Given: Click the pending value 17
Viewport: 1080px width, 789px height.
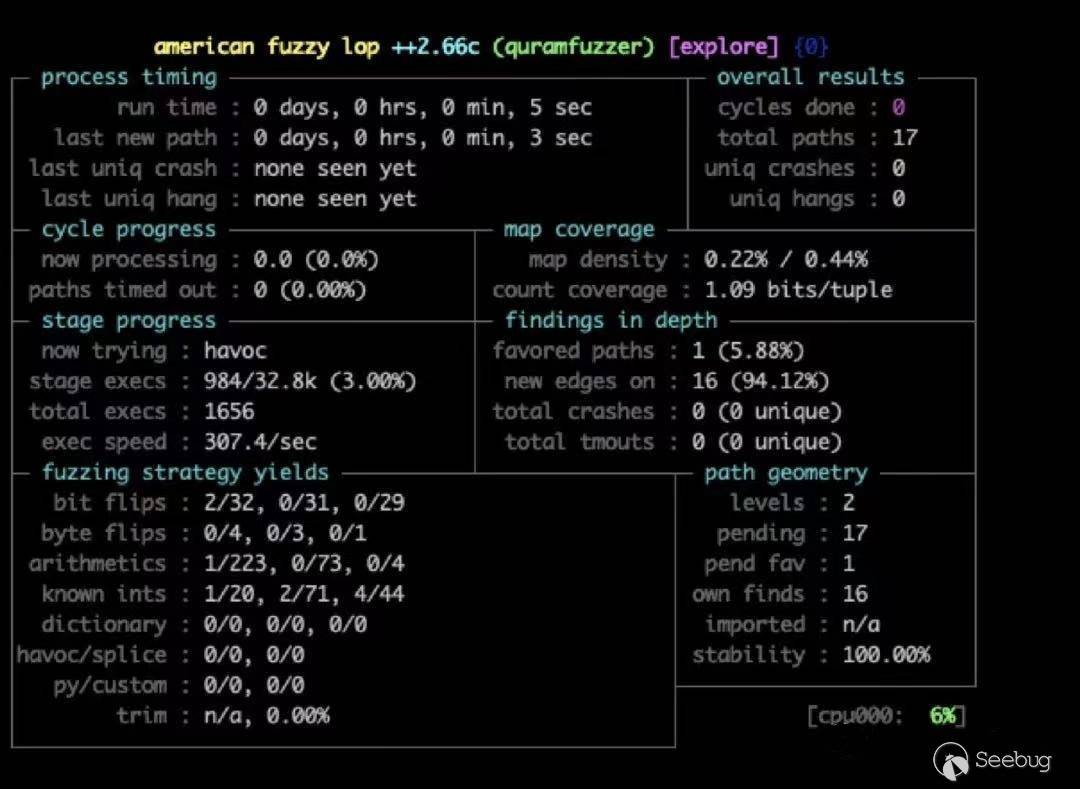Looking at the screenshot, I should [x=855, y=533].
